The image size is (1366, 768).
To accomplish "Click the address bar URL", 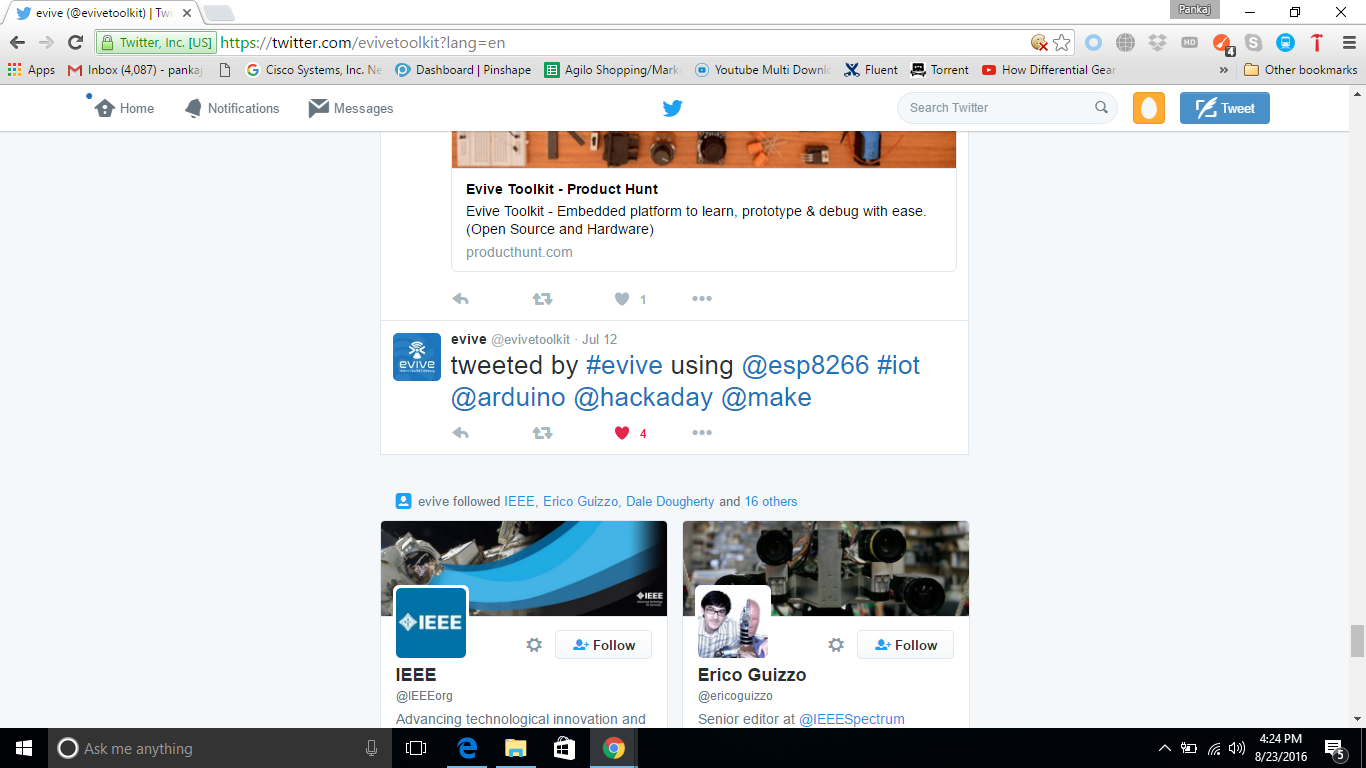I will point(363,43).
